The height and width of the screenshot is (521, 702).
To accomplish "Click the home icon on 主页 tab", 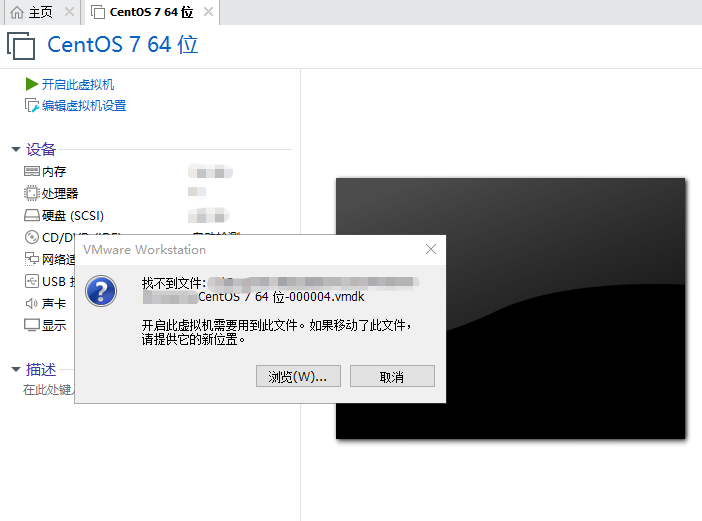I will [x=17, y=13].
